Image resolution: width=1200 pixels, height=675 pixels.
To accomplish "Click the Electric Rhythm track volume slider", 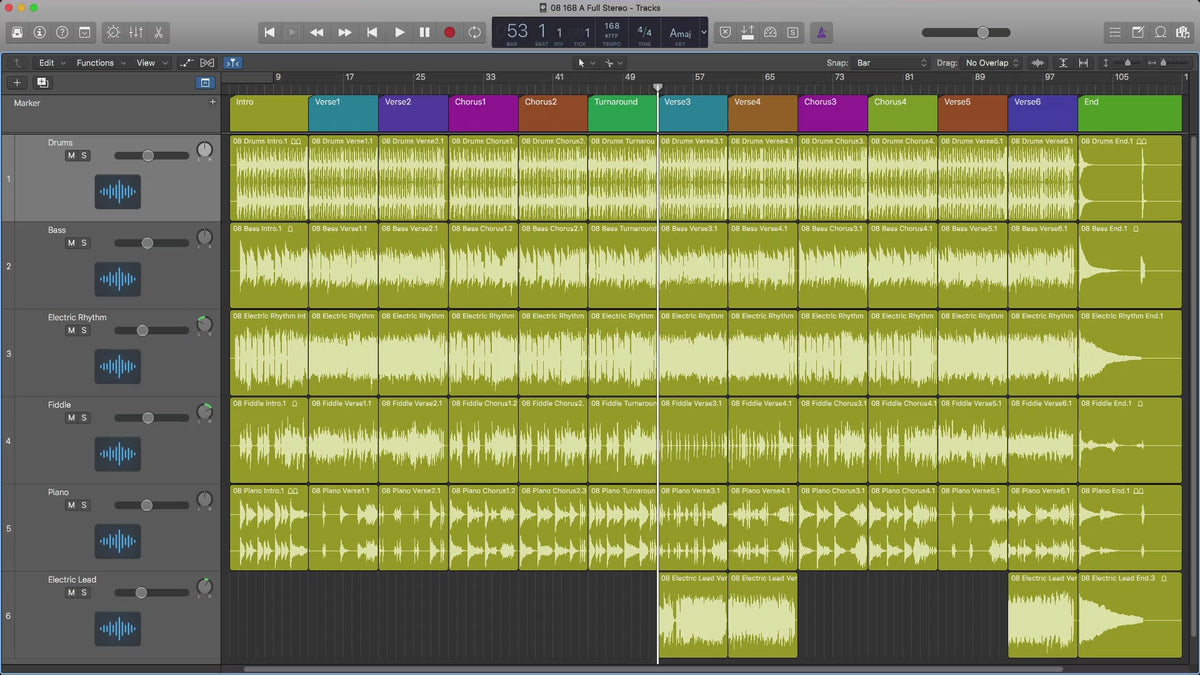I will (x=143, y=330).
